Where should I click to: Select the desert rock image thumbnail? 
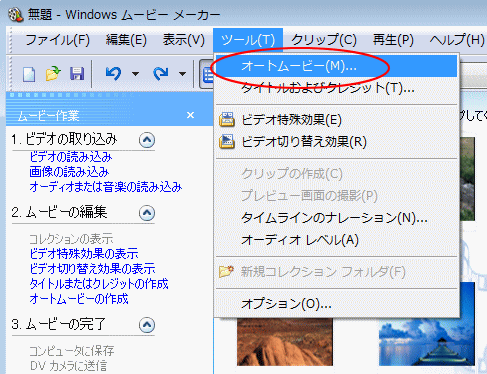(285, 342)
